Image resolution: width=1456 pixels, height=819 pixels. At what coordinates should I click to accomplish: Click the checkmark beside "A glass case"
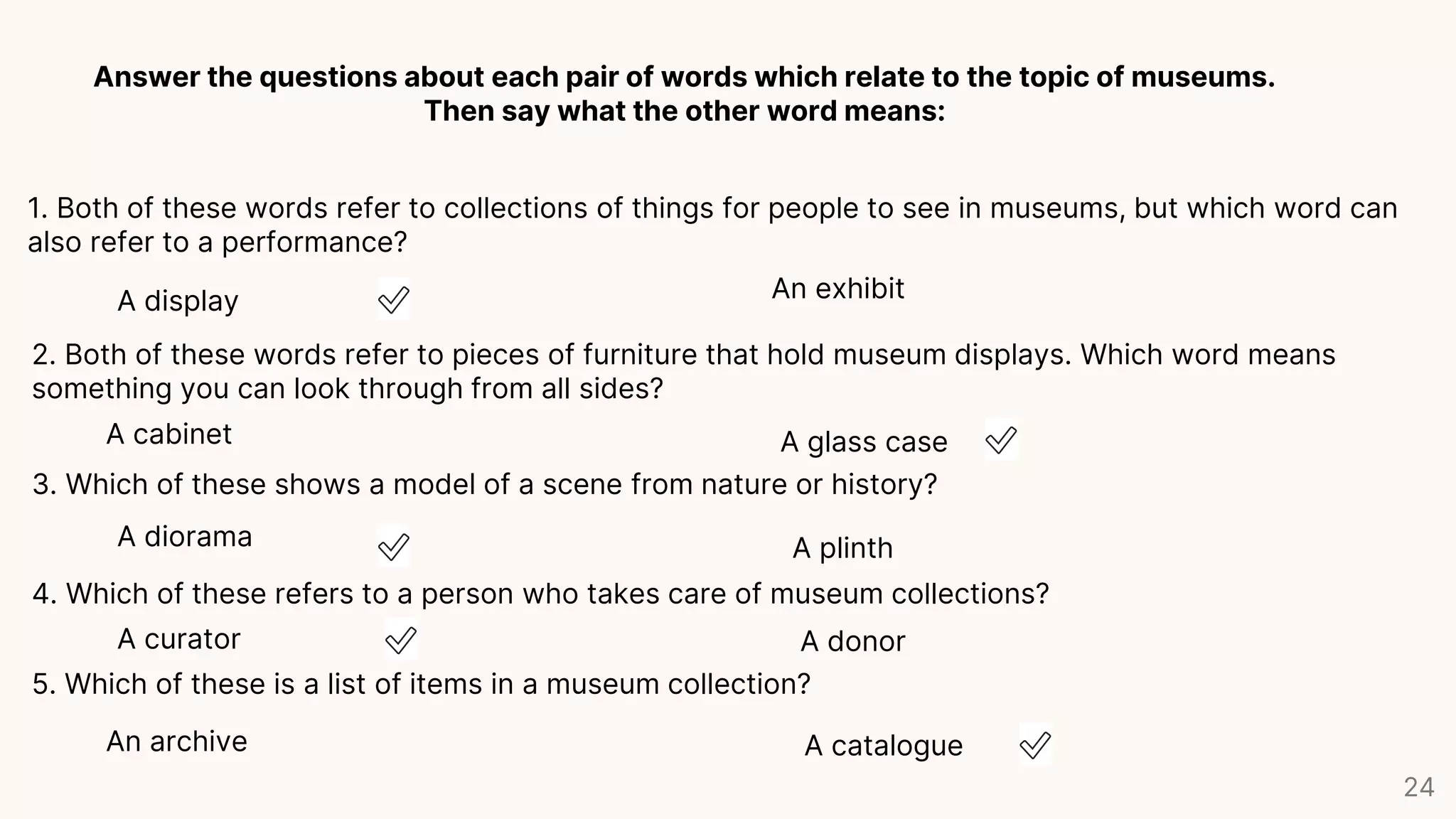click(1001, 440)
